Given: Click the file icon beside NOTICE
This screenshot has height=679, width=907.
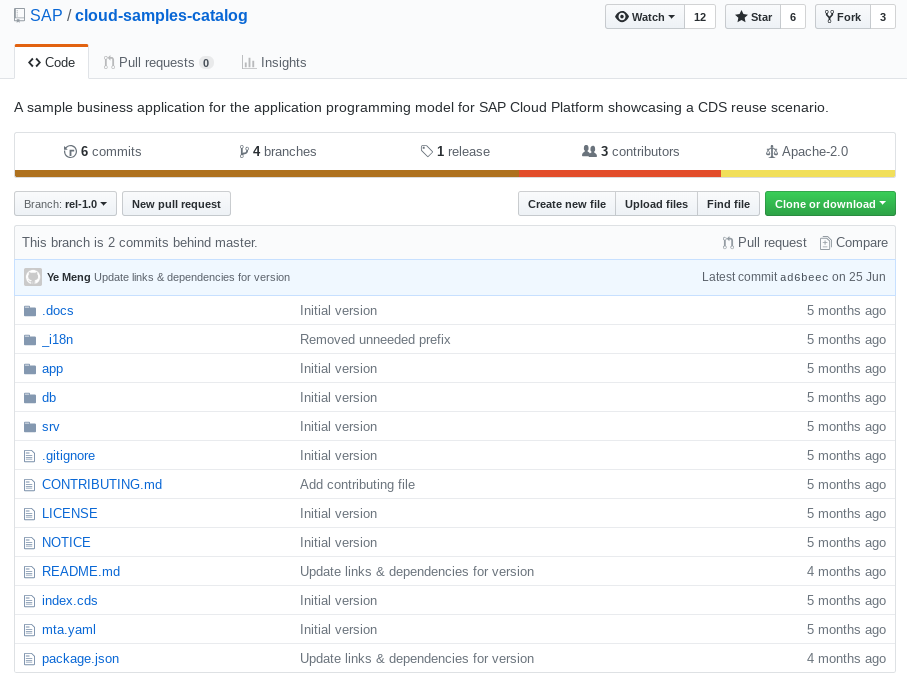Looking at the screenshot, I should (x=30, y=543).
